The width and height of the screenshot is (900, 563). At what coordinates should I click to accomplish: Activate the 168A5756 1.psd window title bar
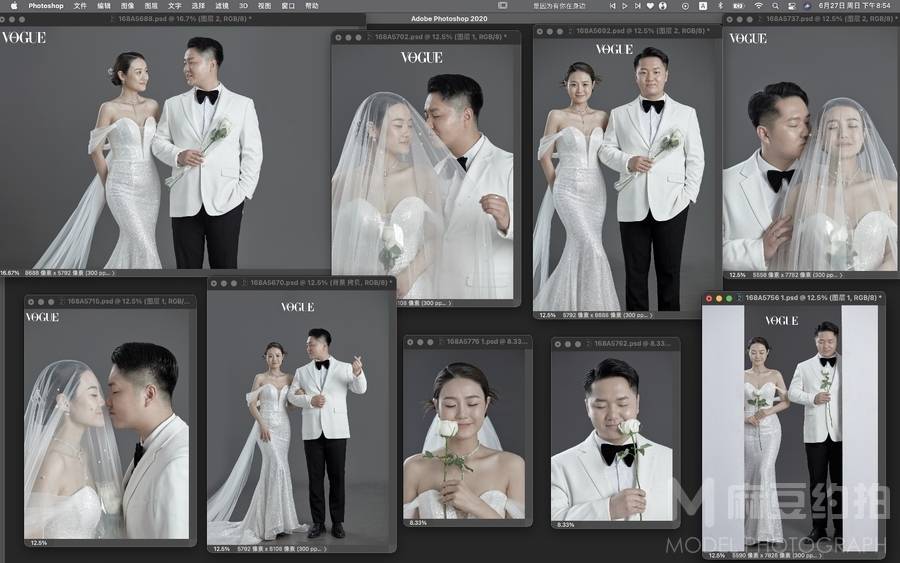(x=793, y=298)
